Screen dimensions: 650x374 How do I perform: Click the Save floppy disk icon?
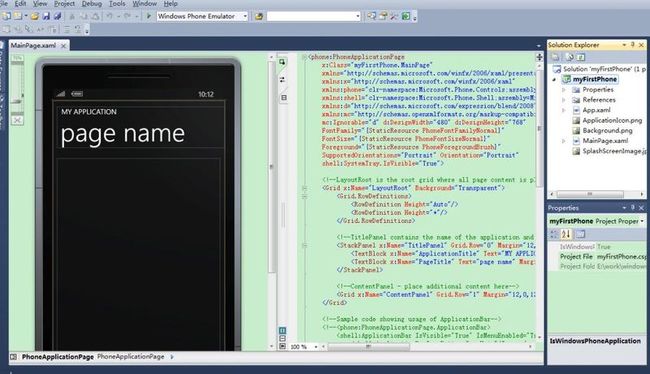tap(46, 16)
